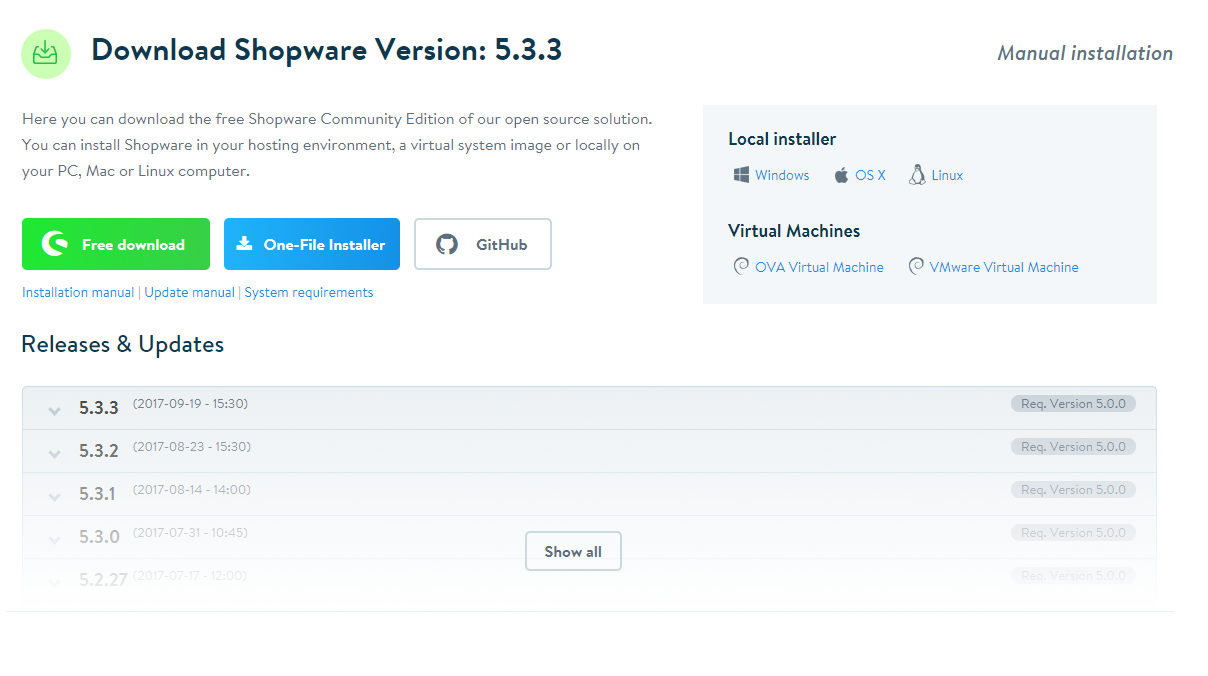The width and height of the screenshot is (1208, 676).
Task: Expand the 5.3.2 release row chevron
Action: 54,453
